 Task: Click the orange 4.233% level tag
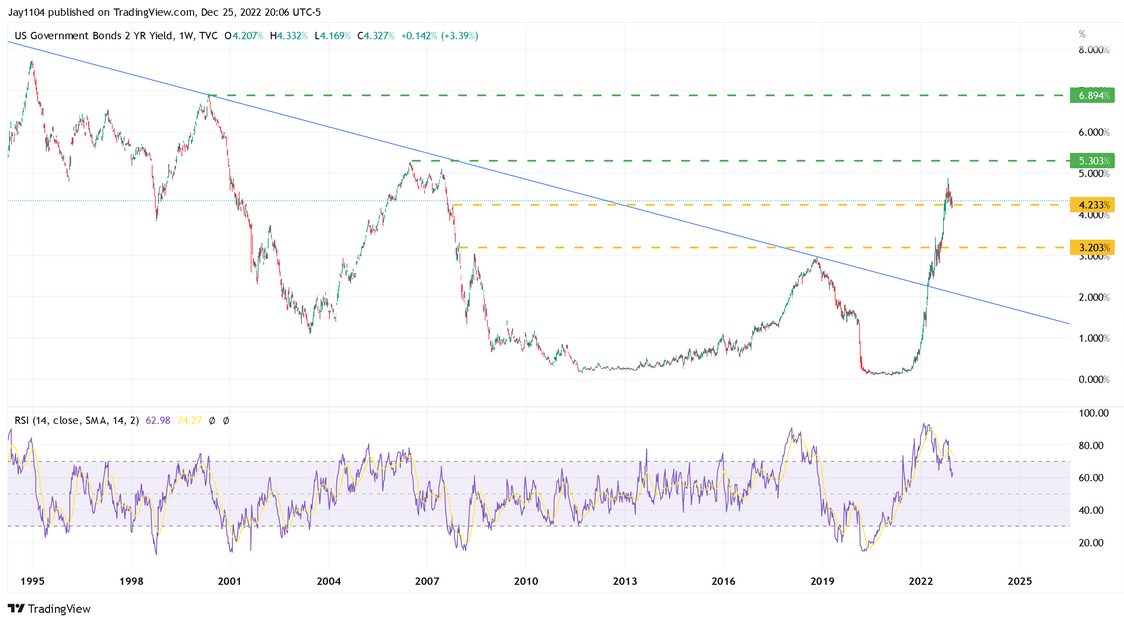1094,206
